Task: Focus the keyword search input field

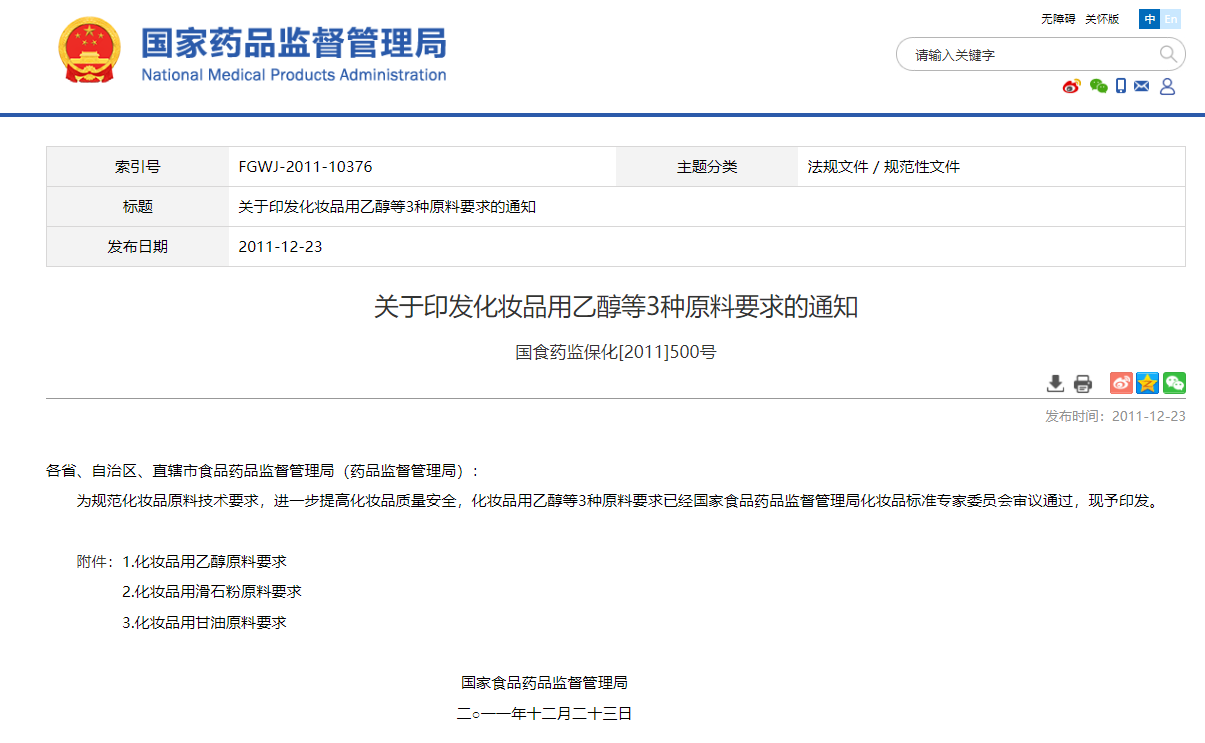Action: [1030, 55]
